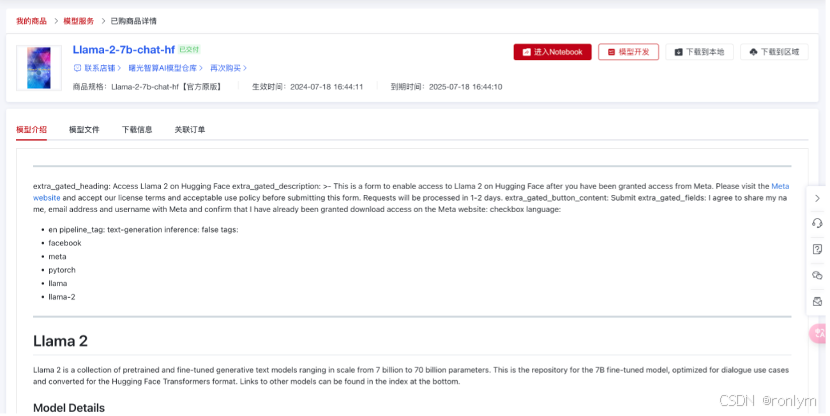Open the 进入Notebook button
The height and width of the screenshot is (416, 830).
click(x=552, y=52)
